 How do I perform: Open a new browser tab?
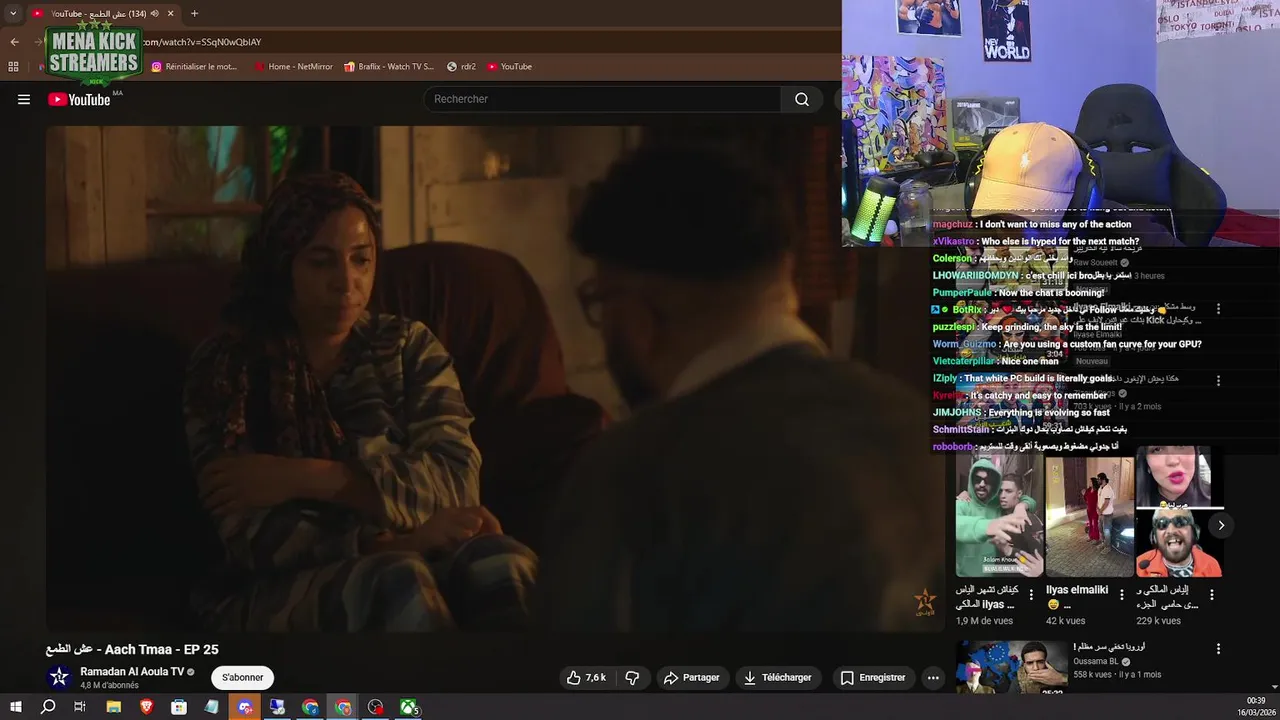(194, 13)
